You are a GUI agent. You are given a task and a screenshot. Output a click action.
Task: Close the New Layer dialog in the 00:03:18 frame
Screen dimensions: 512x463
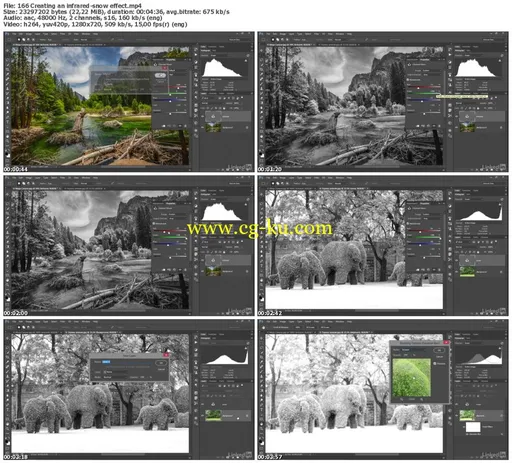coord(166,355)
